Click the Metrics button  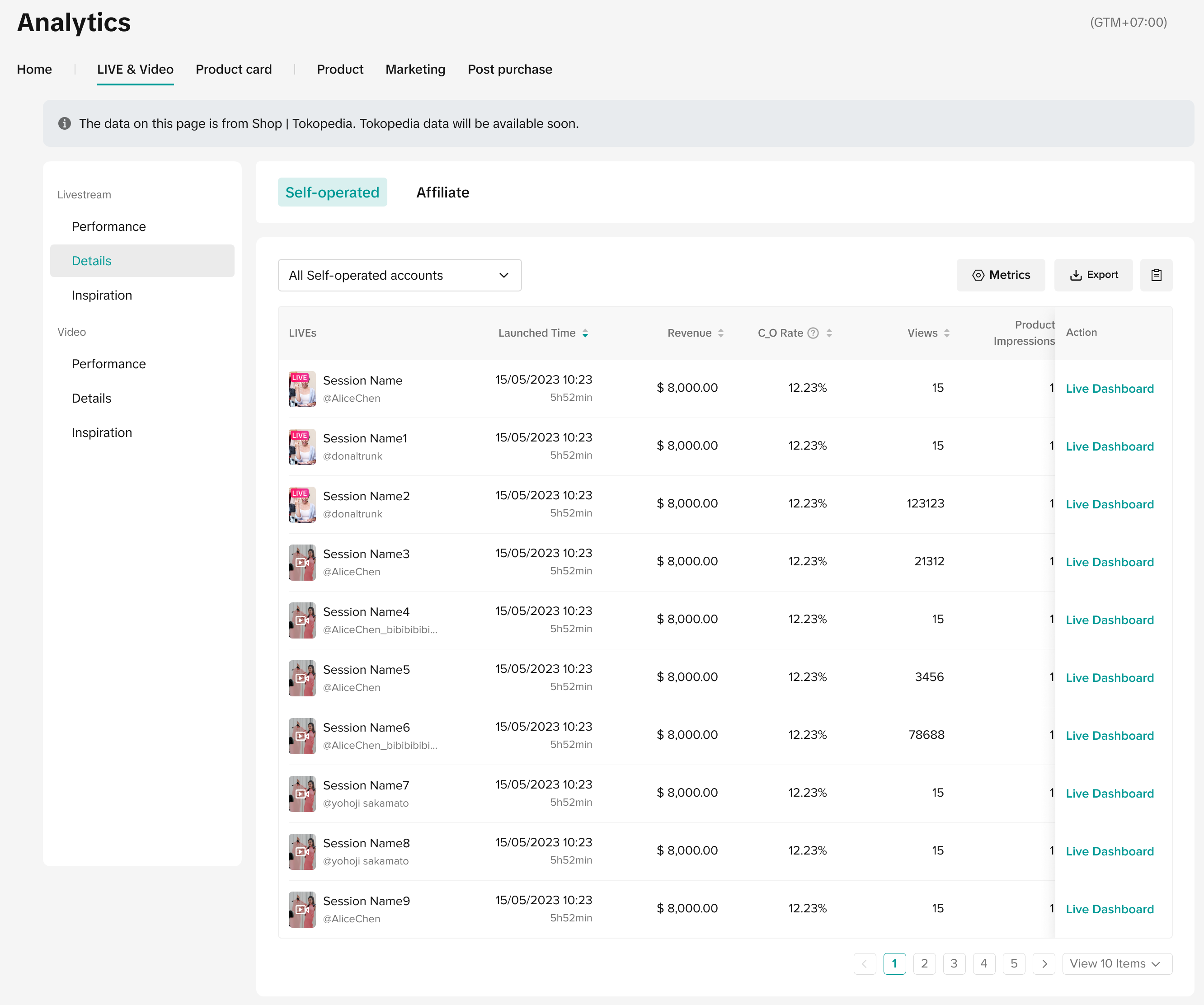(x=1001, y=275)
